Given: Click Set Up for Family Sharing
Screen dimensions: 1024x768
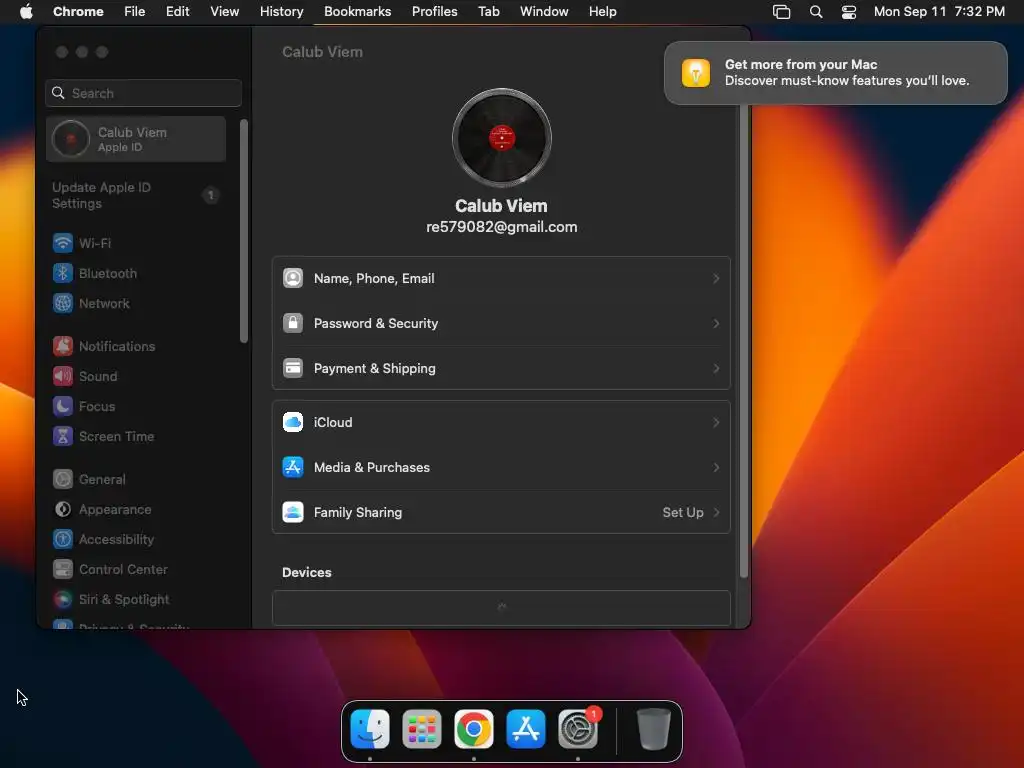Looking at the screenshot, I should click(682, 513).
